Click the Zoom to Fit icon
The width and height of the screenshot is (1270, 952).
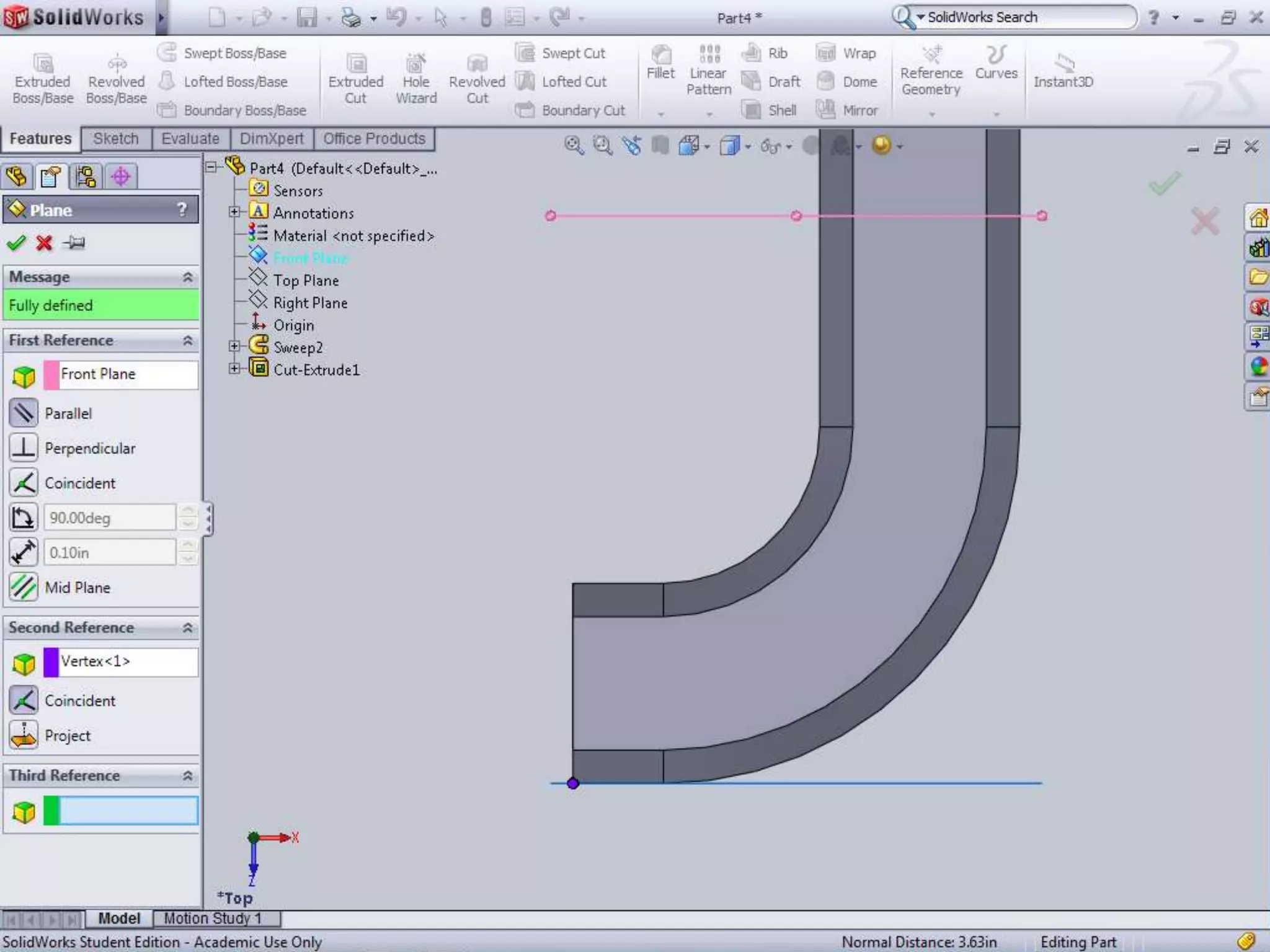coord(574,146)
